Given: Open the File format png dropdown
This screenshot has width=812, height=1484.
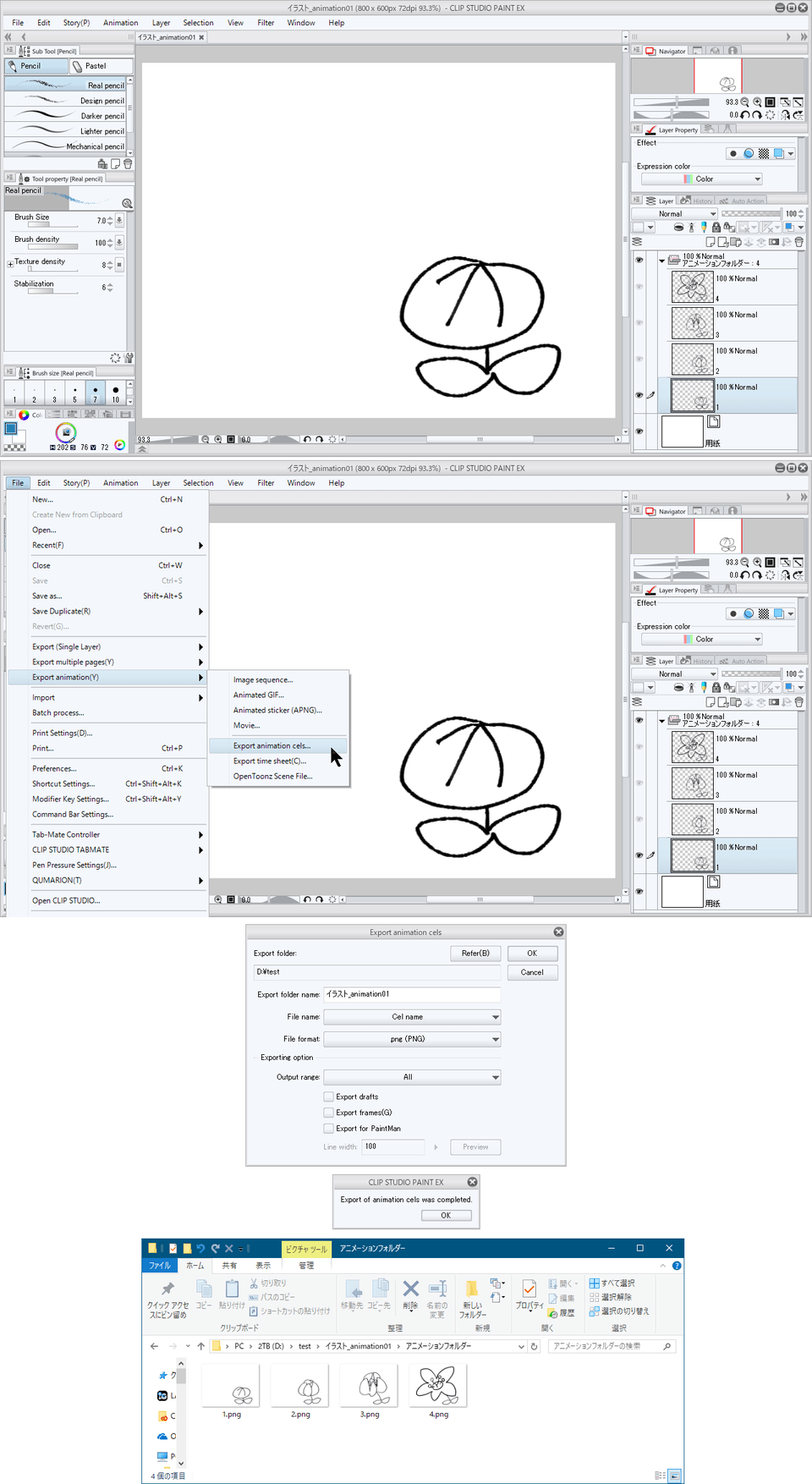Looking at the screenshot, I should [412, 1039].
